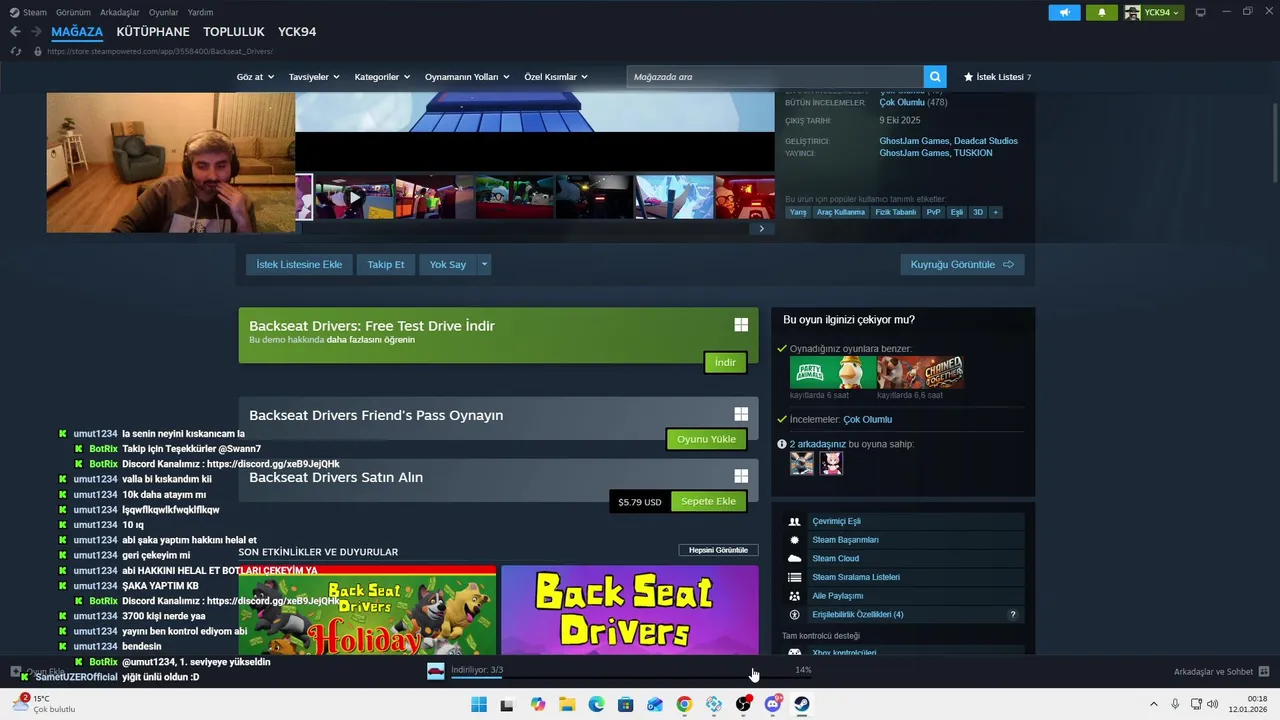The height and width of the screenshot is (720, 1280).
Task: Launch Google Chrome from the taskbar
Action: (x=684, y=704)
